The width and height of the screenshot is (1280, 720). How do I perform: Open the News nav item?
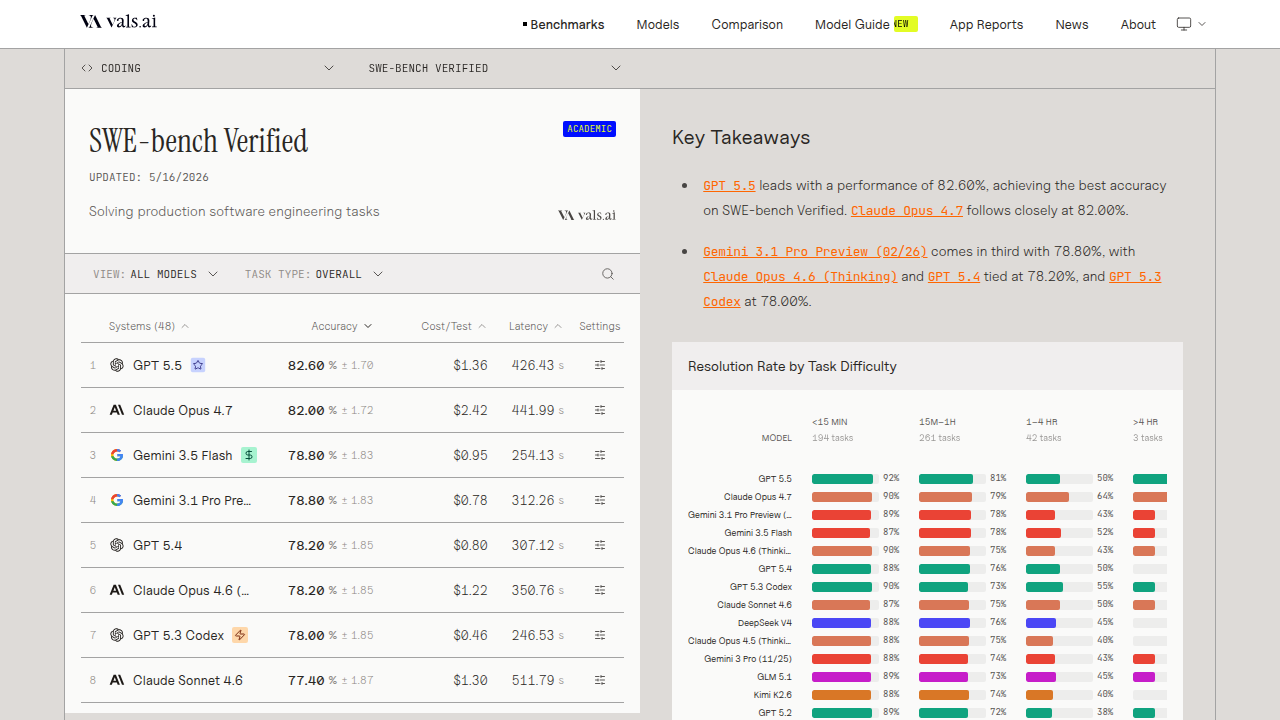point(1072,24)
